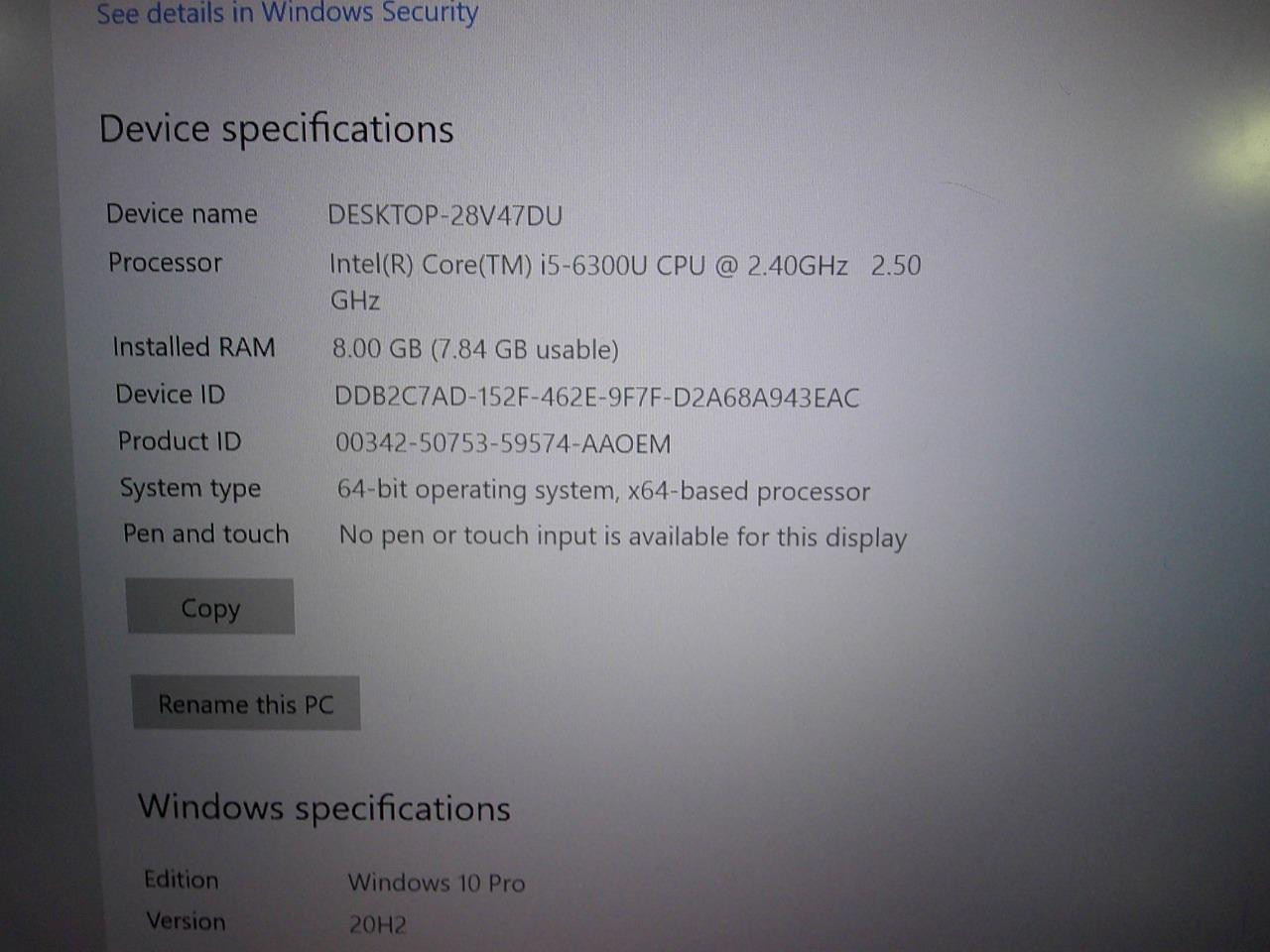
Task: Click the Windows specifications heading
Action: [x=324, y=807]
